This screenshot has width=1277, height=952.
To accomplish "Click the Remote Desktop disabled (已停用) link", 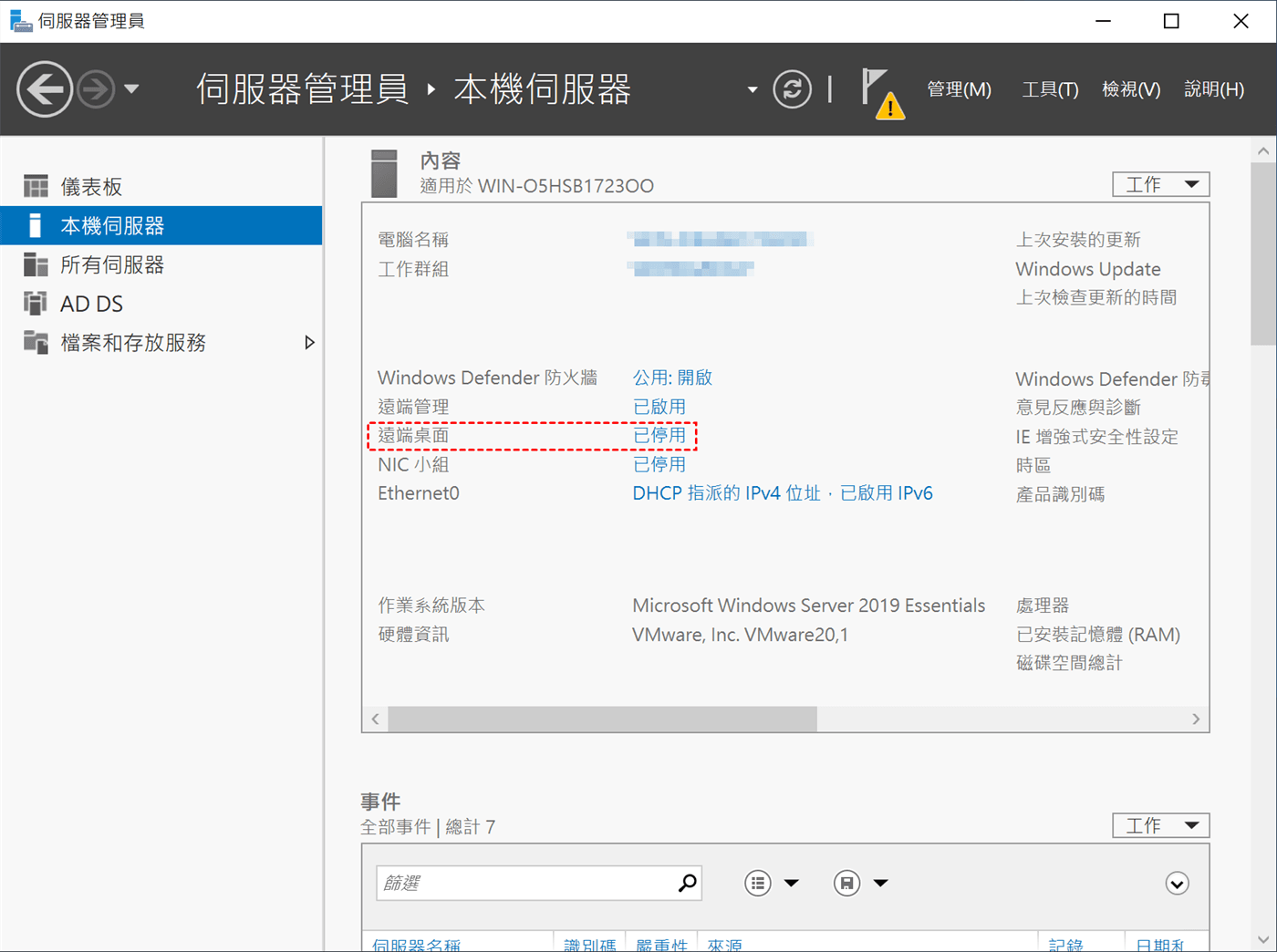I will point(659,436).
